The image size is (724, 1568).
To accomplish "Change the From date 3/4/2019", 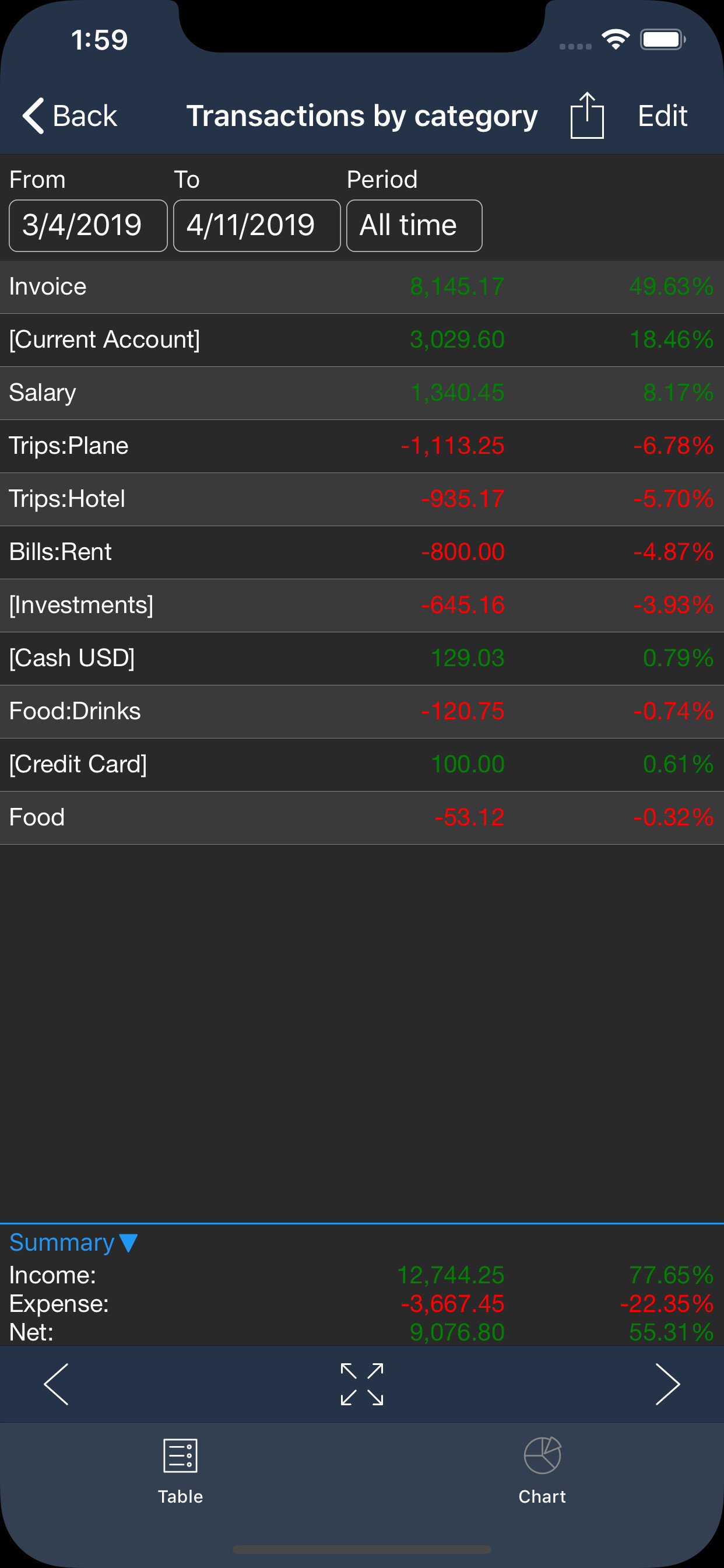I will point(88,225).
